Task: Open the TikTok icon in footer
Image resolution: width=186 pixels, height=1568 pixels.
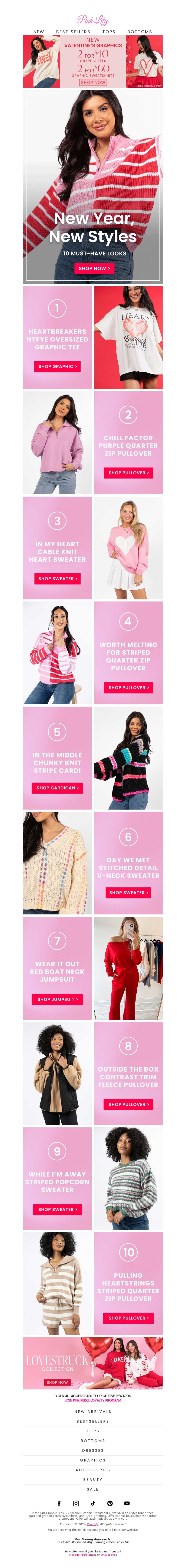Action: pyautogui.click(x=93, y=1503)
